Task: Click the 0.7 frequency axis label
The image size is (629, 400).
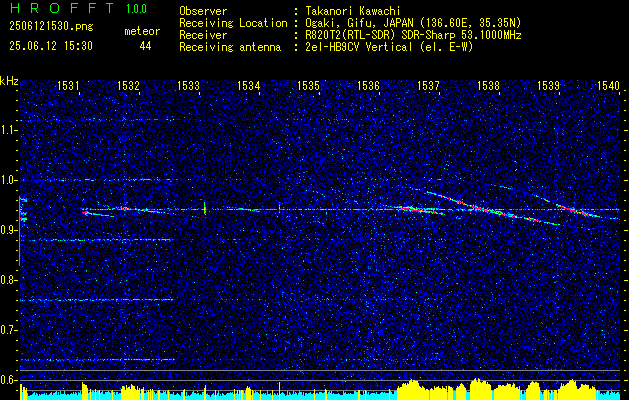Action: coord(8,330)
